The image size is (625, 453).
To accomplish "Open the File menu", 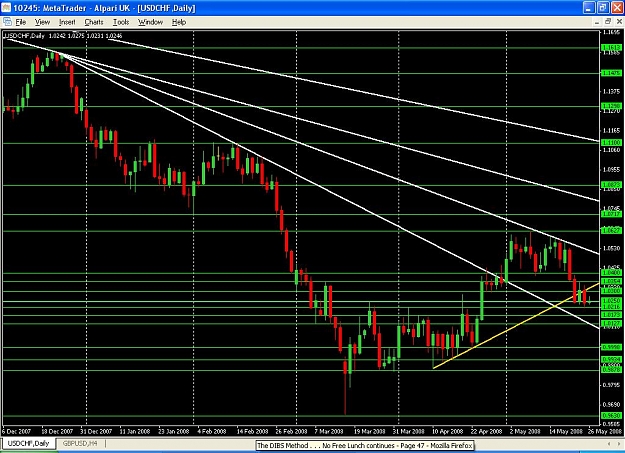I will coord(20,22).
